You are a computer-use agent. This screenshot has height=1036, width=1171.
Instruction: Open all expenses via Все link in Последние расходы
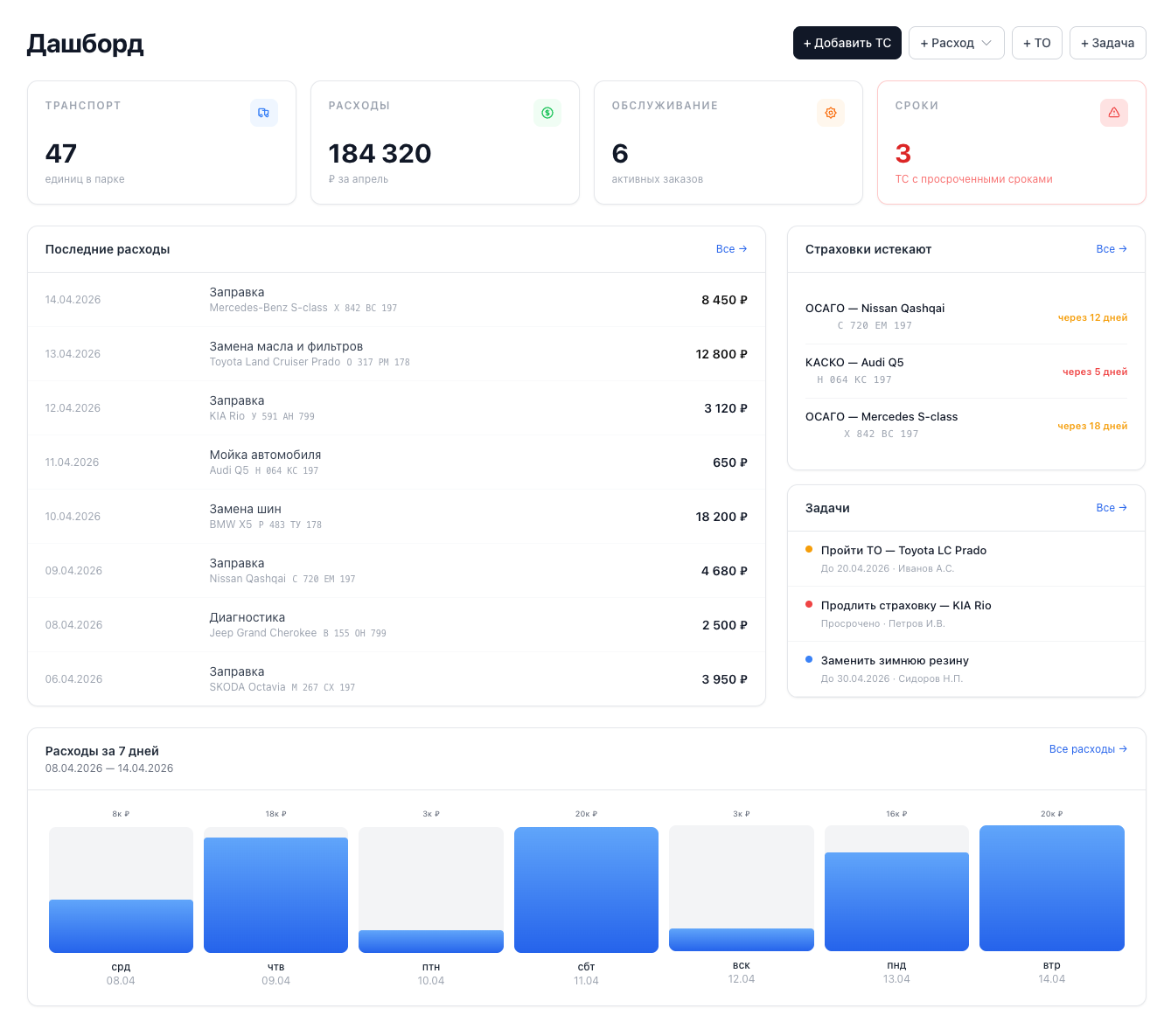pyautogui.click(x=732, y=249)
